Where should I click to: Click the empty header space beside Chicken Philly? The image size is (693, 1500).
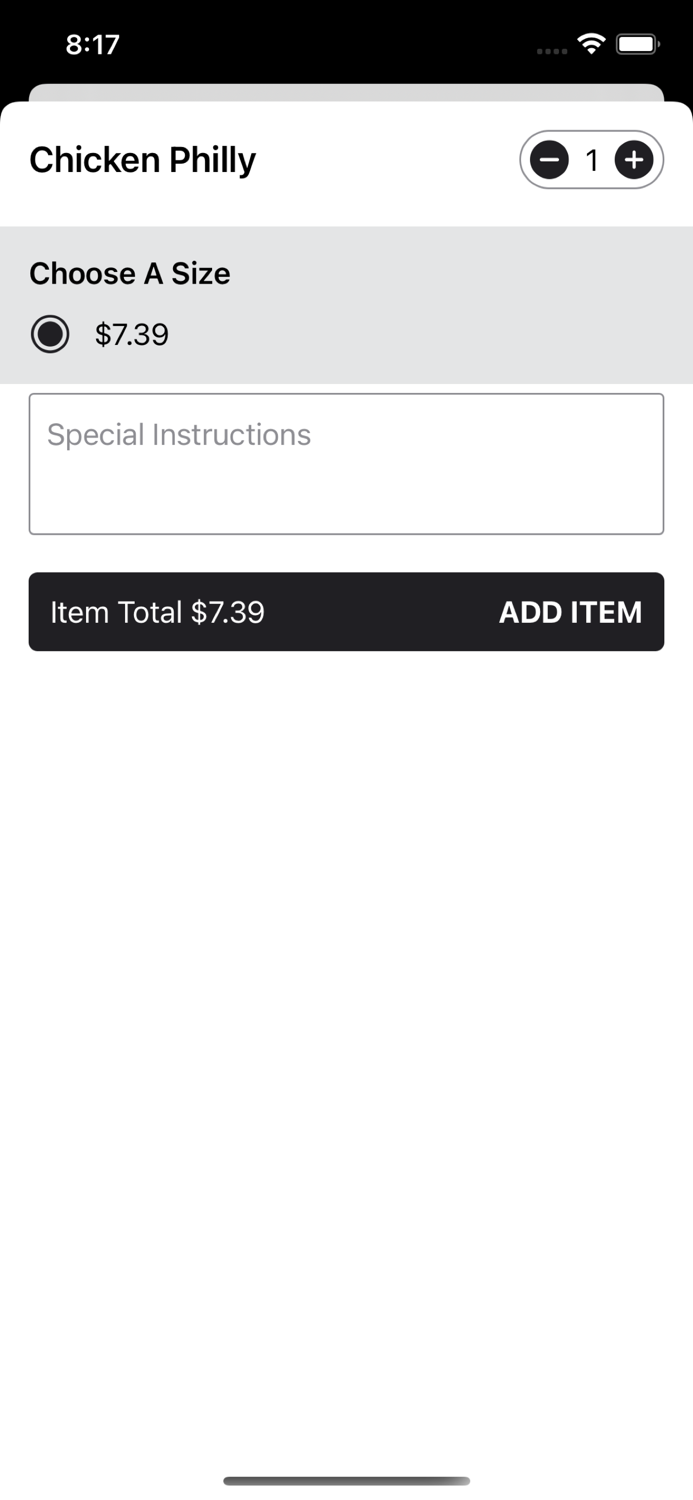390,160
